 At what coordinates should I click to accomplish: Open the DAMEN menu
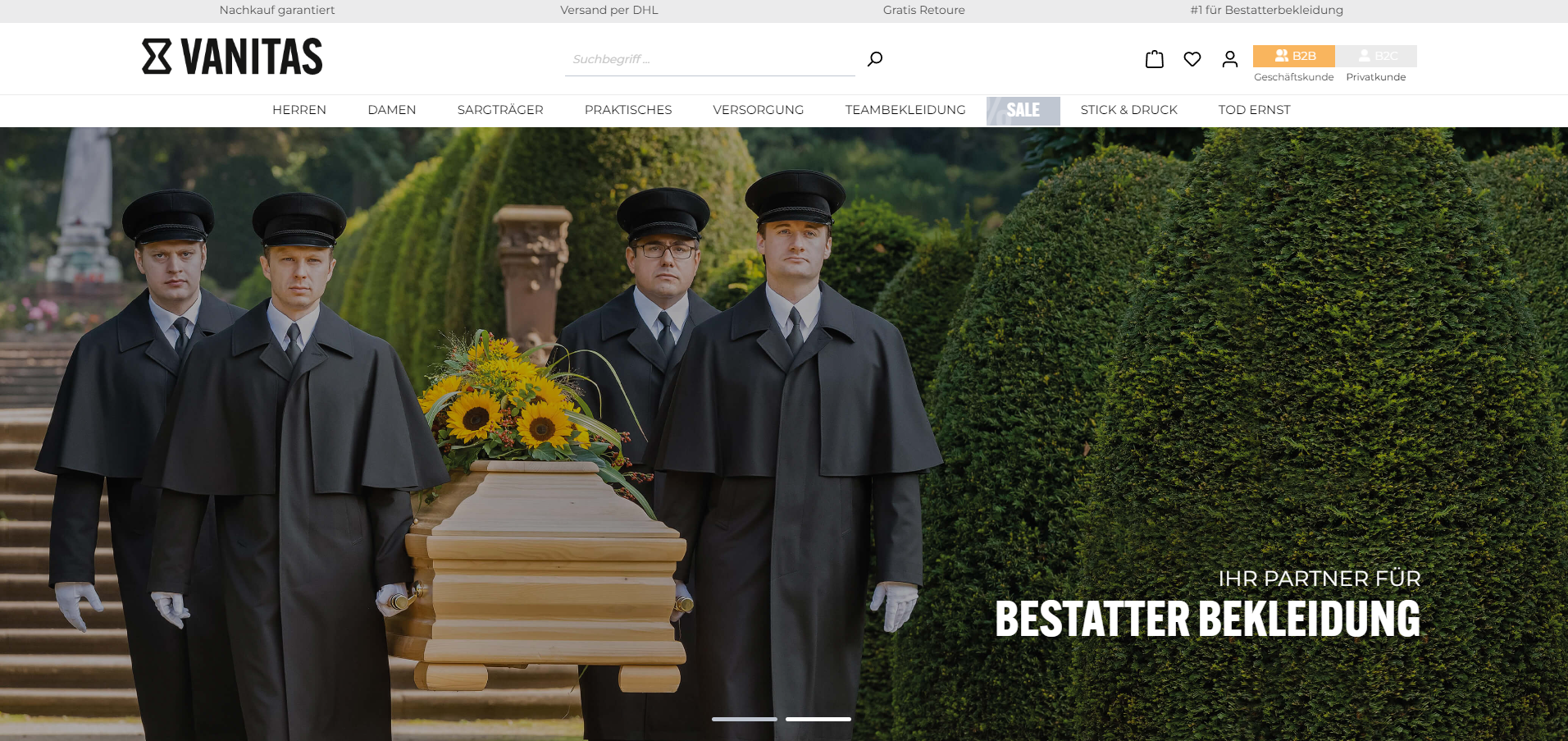(392, 110)
